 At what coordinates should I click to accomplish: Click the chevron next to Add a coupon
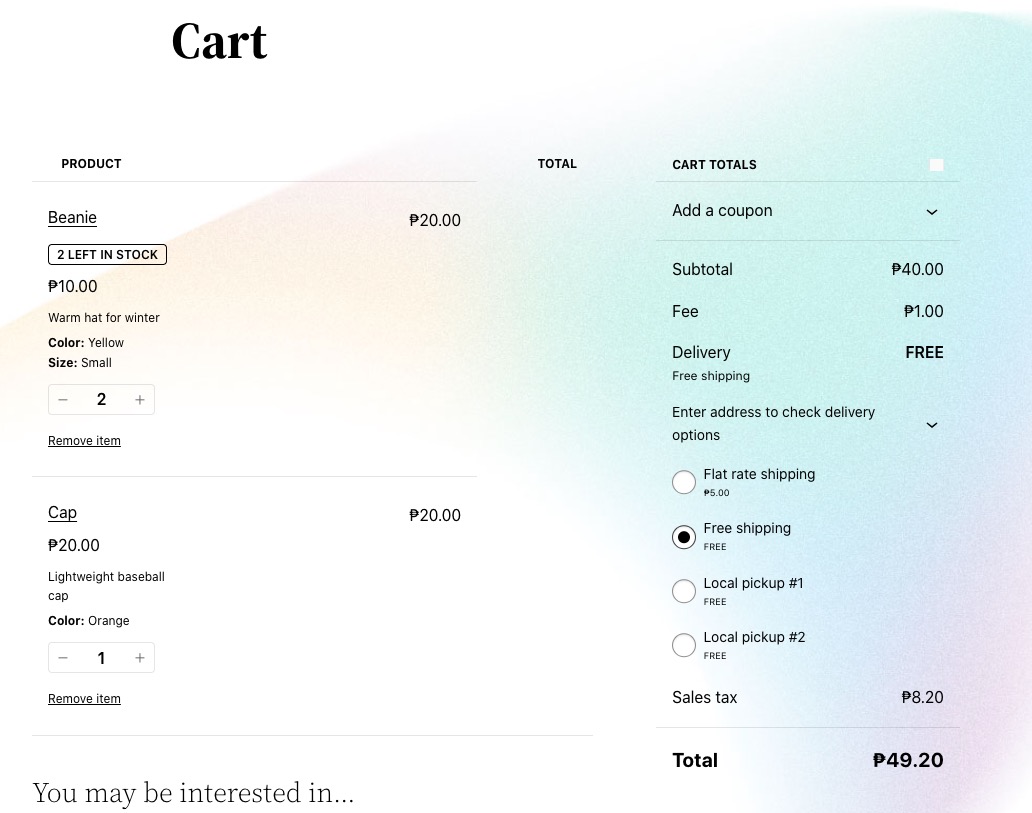pyautogui.click(x=931, y=212)
